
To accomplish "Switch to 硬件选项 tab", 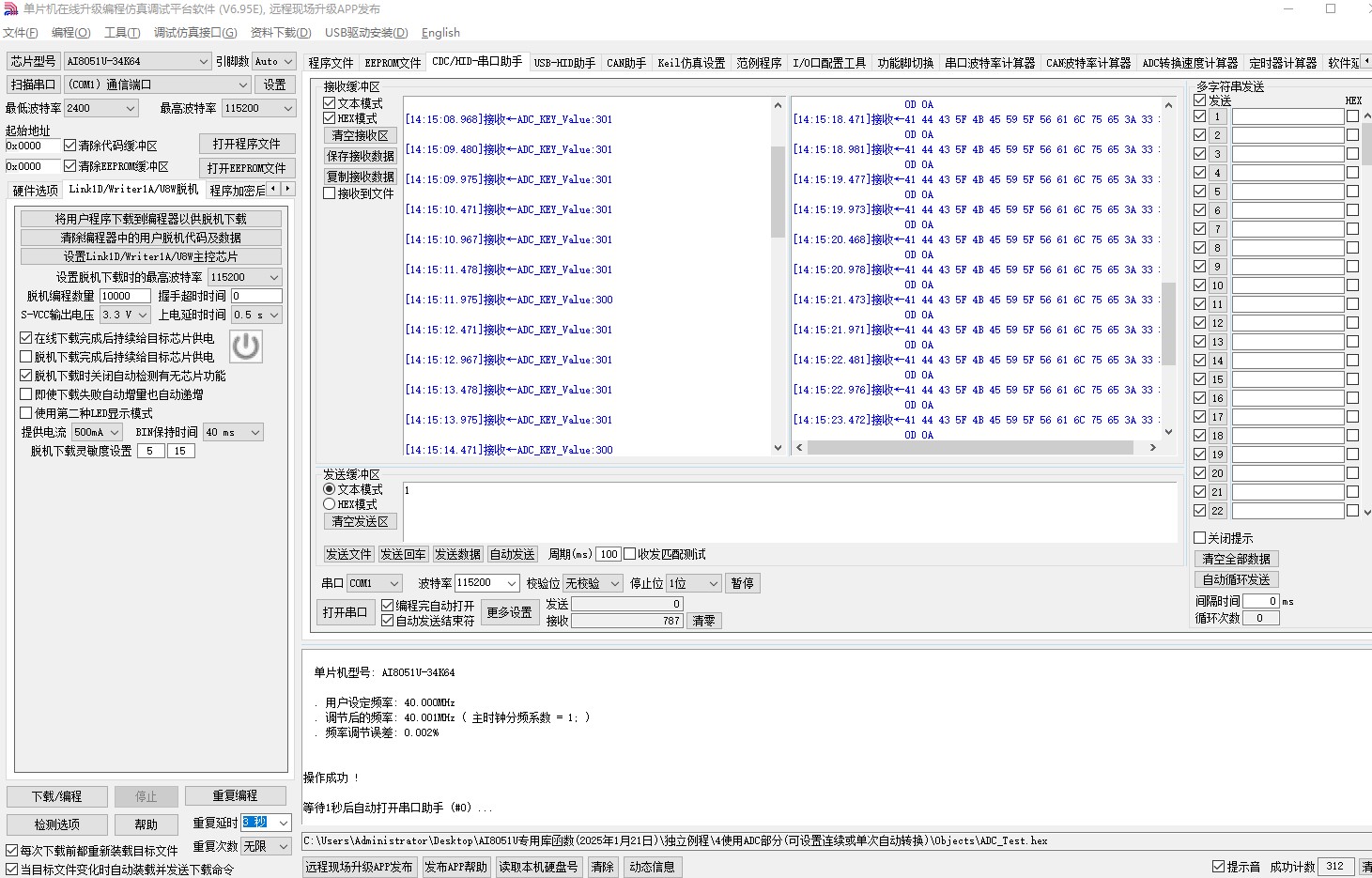I will [x=36, y=191].
